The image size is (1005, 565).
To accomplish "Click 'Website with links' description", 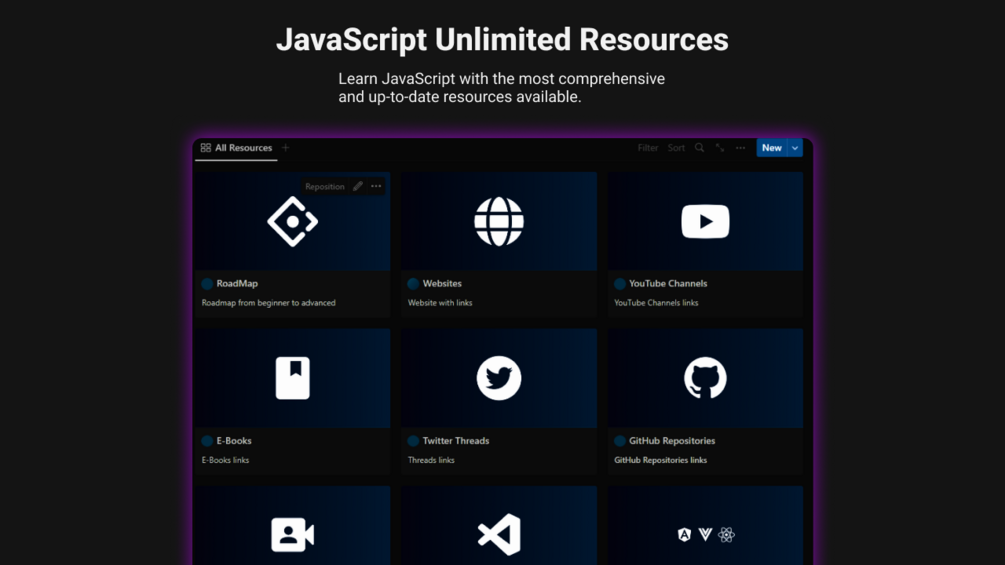I will click(x=440, y=303).
